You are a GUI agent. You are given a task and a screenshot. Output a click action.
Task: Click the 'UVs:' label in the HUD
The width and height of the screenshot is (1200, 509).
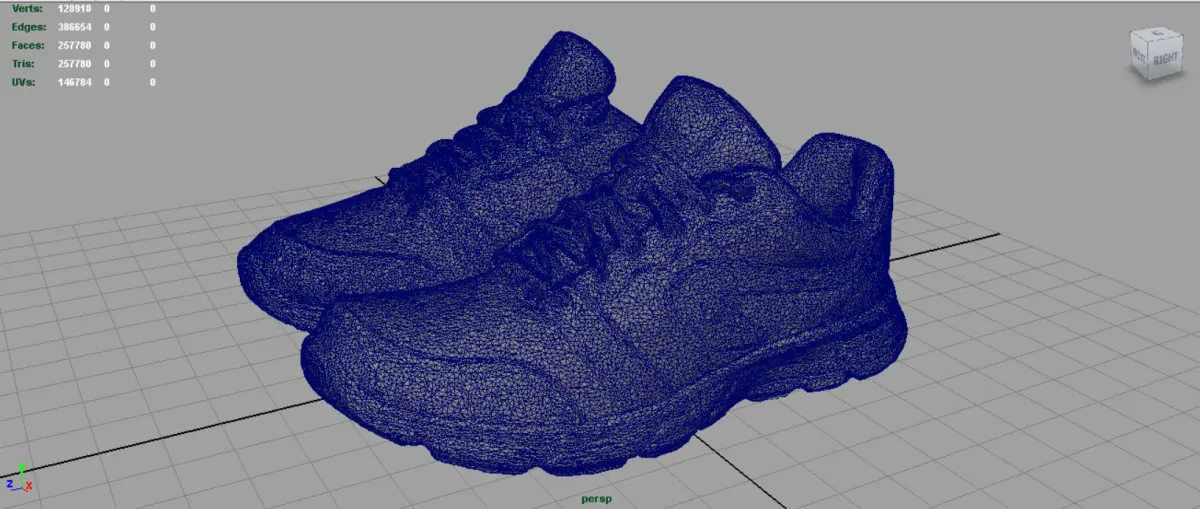coord(25,82)
